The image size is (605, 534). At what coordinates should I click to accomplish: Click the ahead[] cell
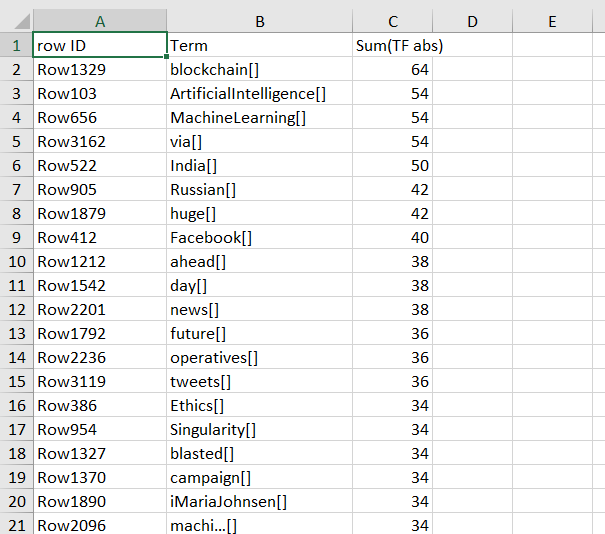coord(260,262)
